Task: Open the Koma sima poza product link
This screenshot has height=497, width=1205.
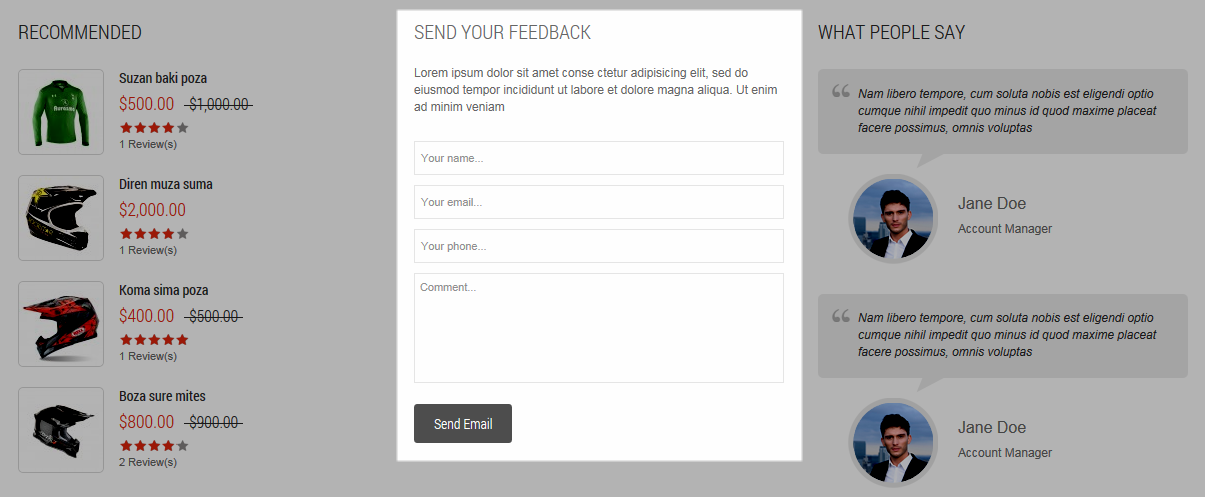Action: pyautogui.click(x=164, y=290)
